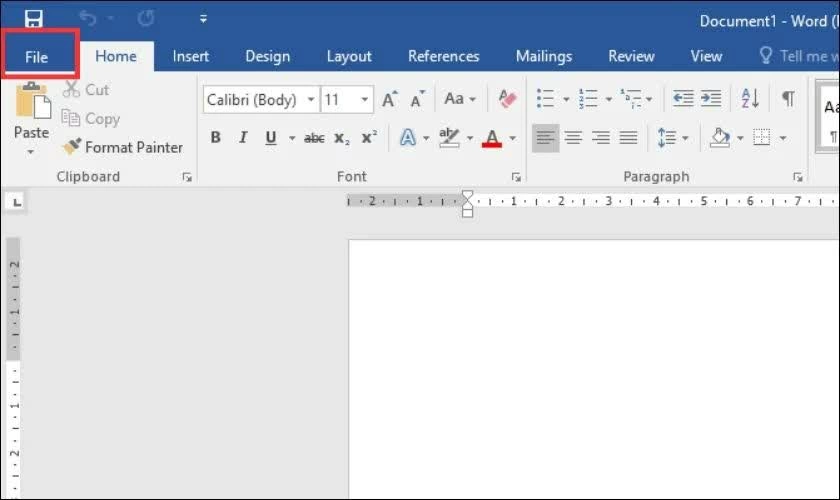Screen dimensions: 840x500
Task: Click the Borders icon
Action: pyautogui.click(x=762, y=138)
